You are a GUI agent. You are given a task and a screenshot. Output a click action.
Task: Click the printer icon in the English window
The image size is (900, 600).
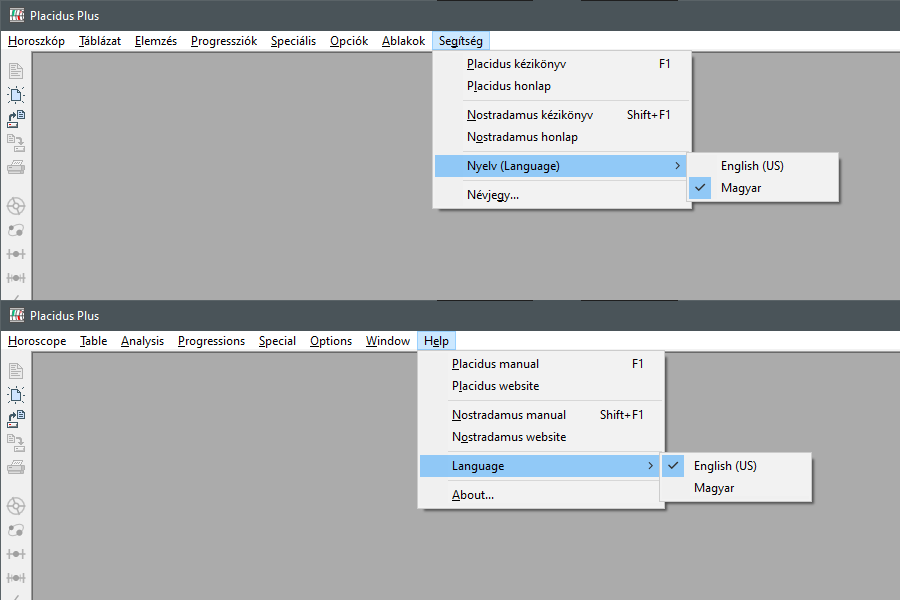click(16, 467)
